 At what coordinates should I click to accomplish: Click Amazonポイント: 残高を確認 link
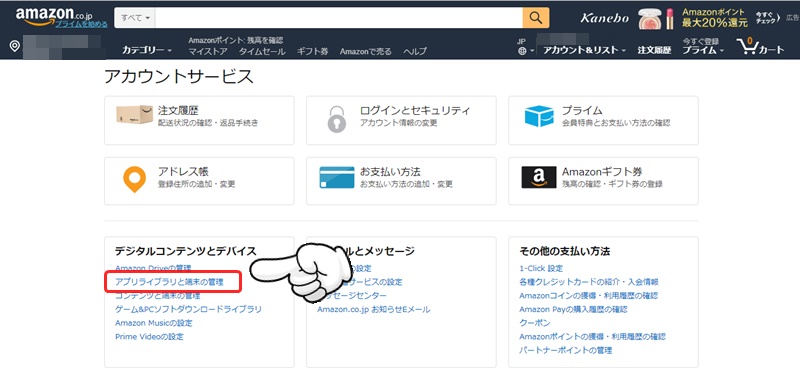coord(235,40)
